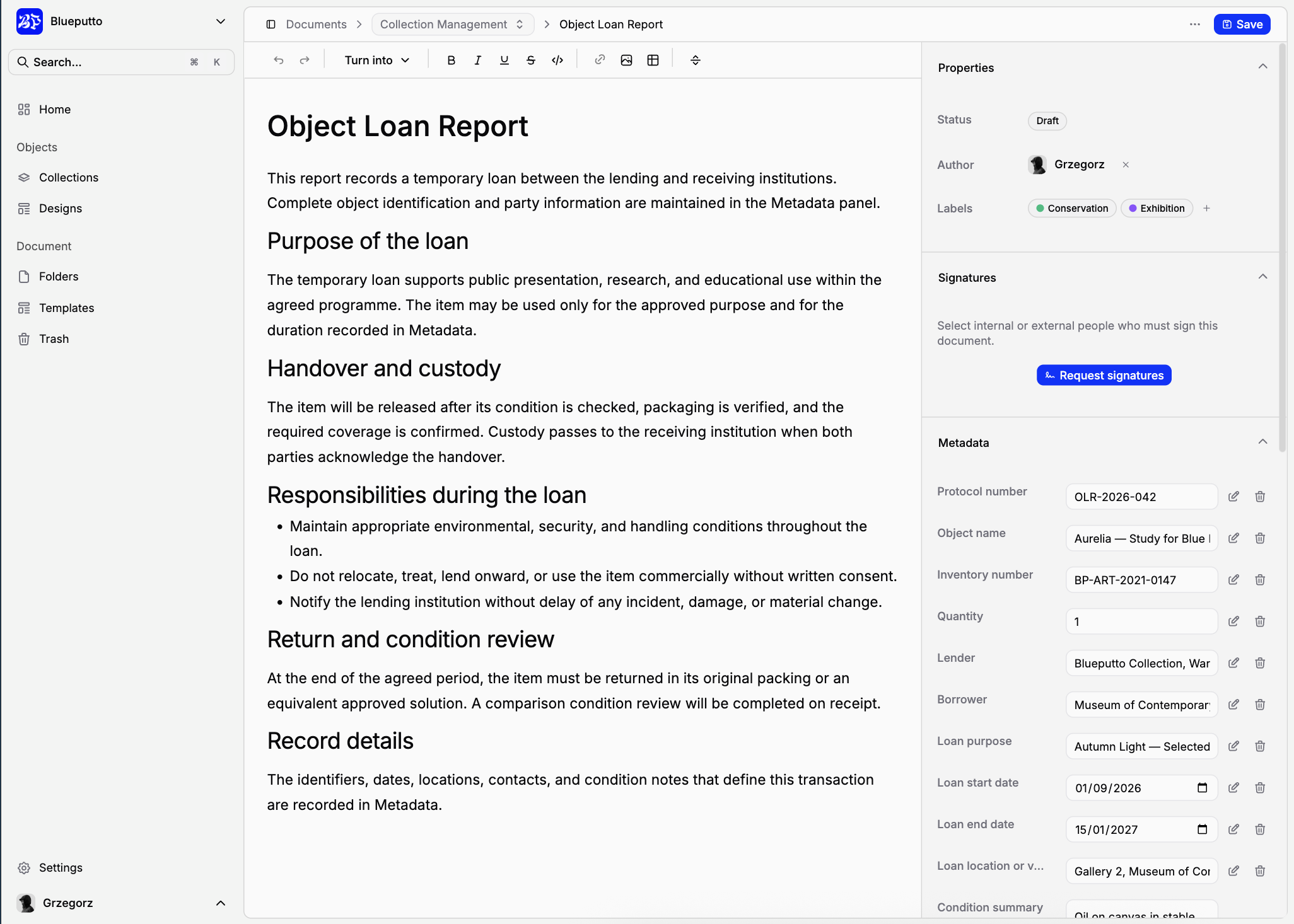Image resolution: width=1294 pixels, height=924 pixels.
Task: Edit the Borrower metadata field
Action: pos(1233,705)
